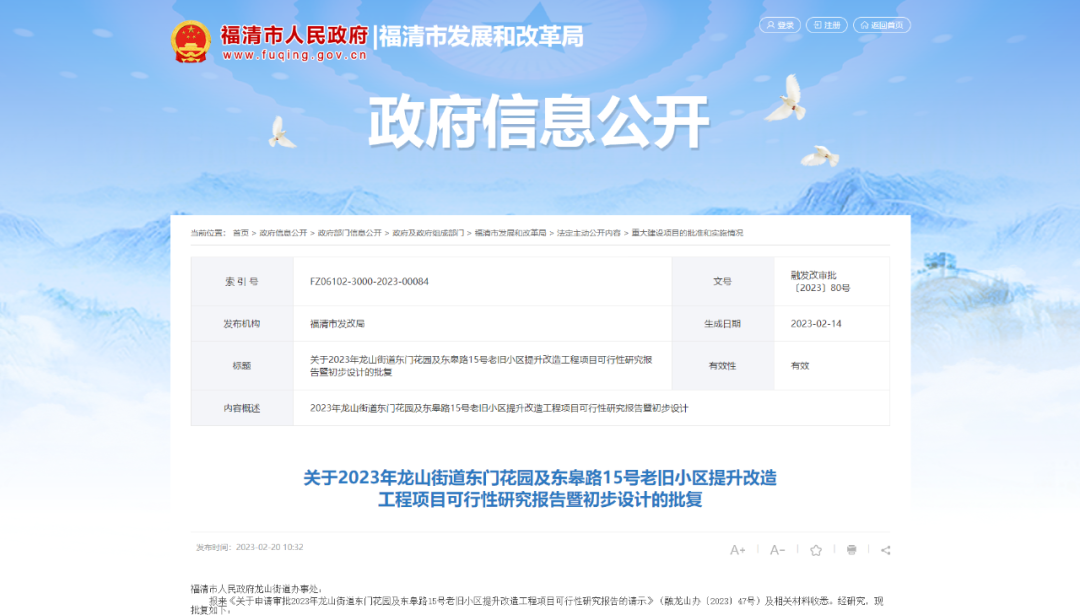Image resolution: width=1080 pixels, height=615 pixels.
Task: Click the 注册 register button
Action: [826, 25]
